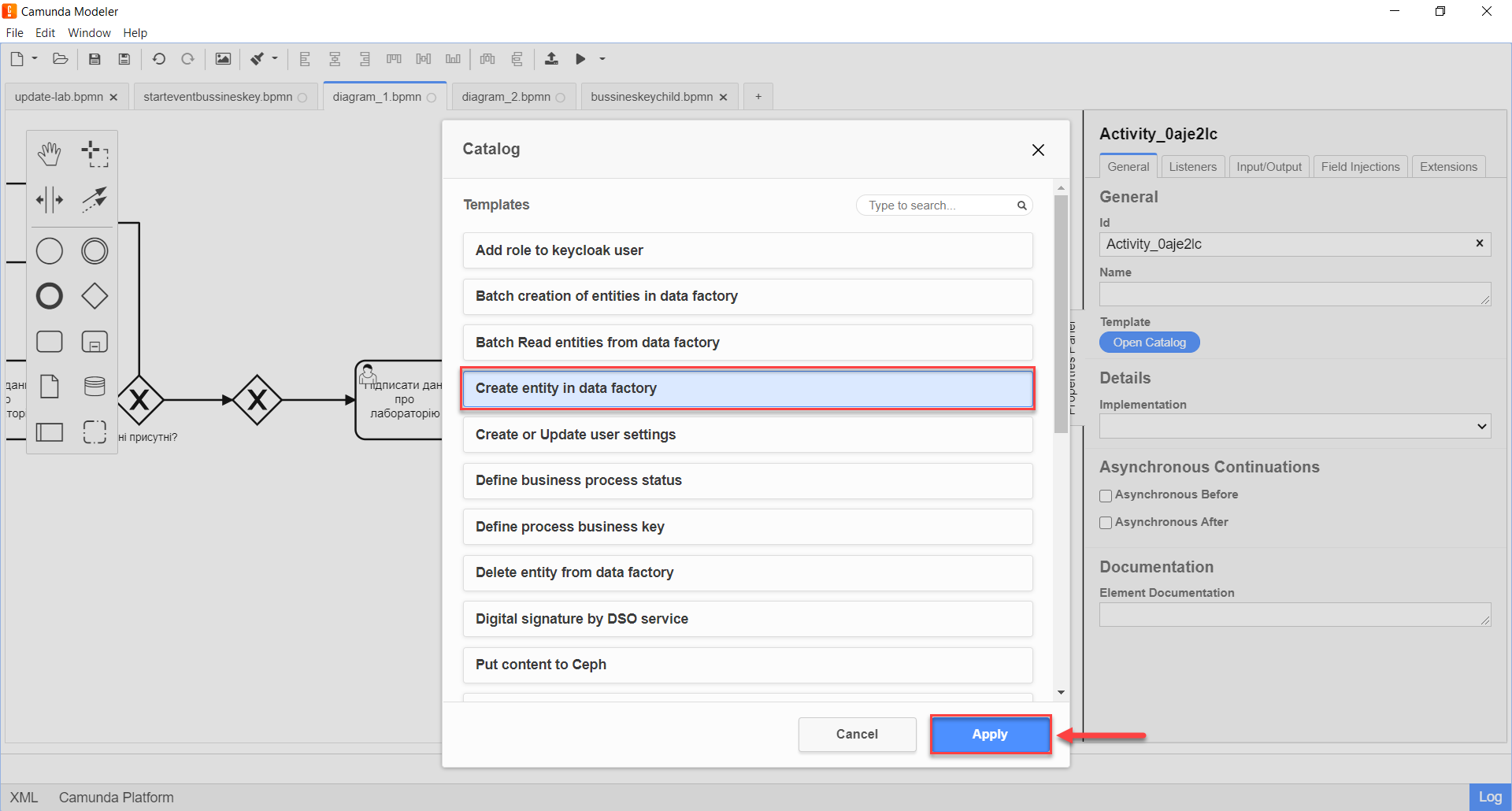Create a group from palette

pyautogui.click(x=94, y=431)
